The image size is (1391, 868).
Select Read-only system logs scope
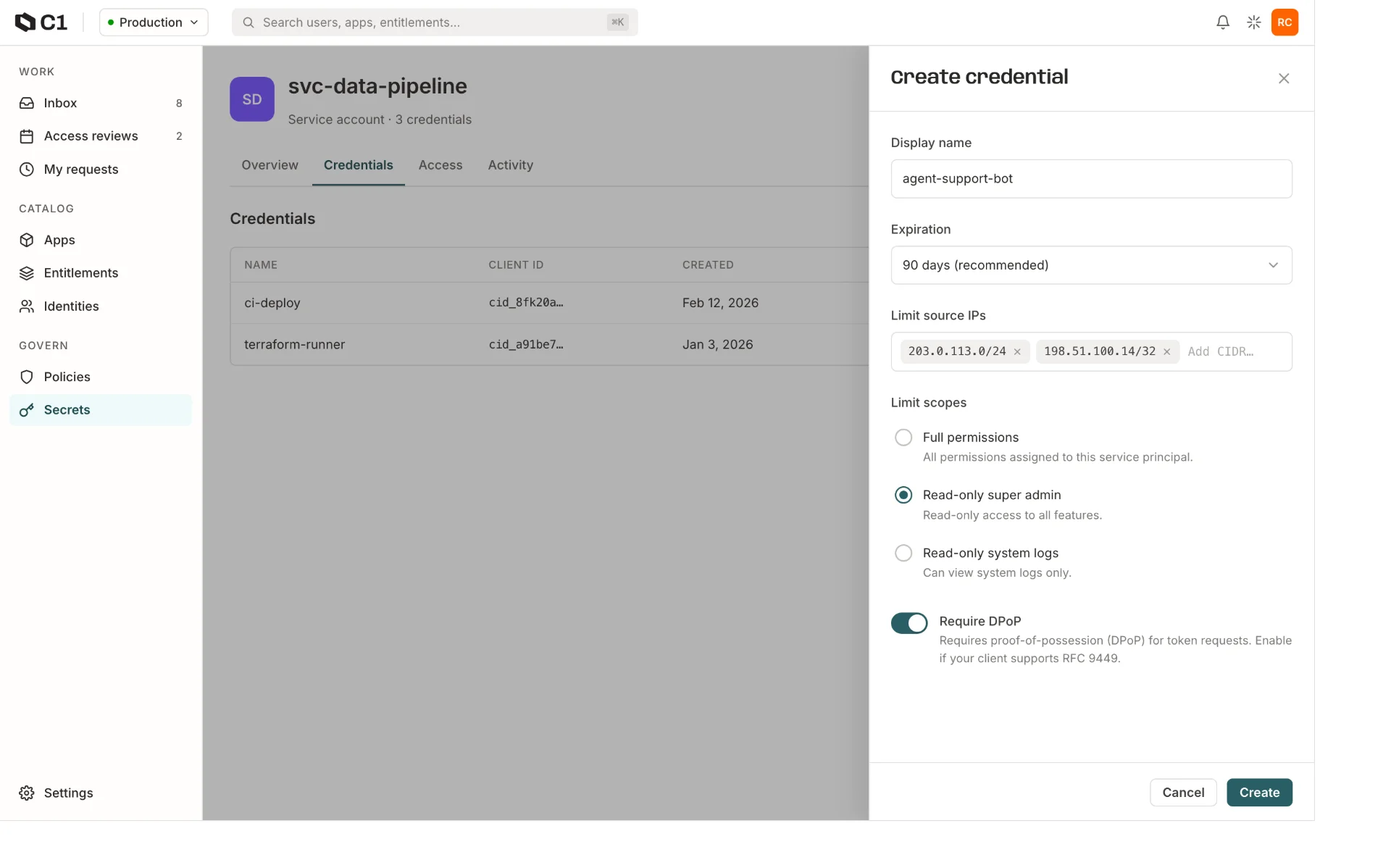[x=903, y=553]
